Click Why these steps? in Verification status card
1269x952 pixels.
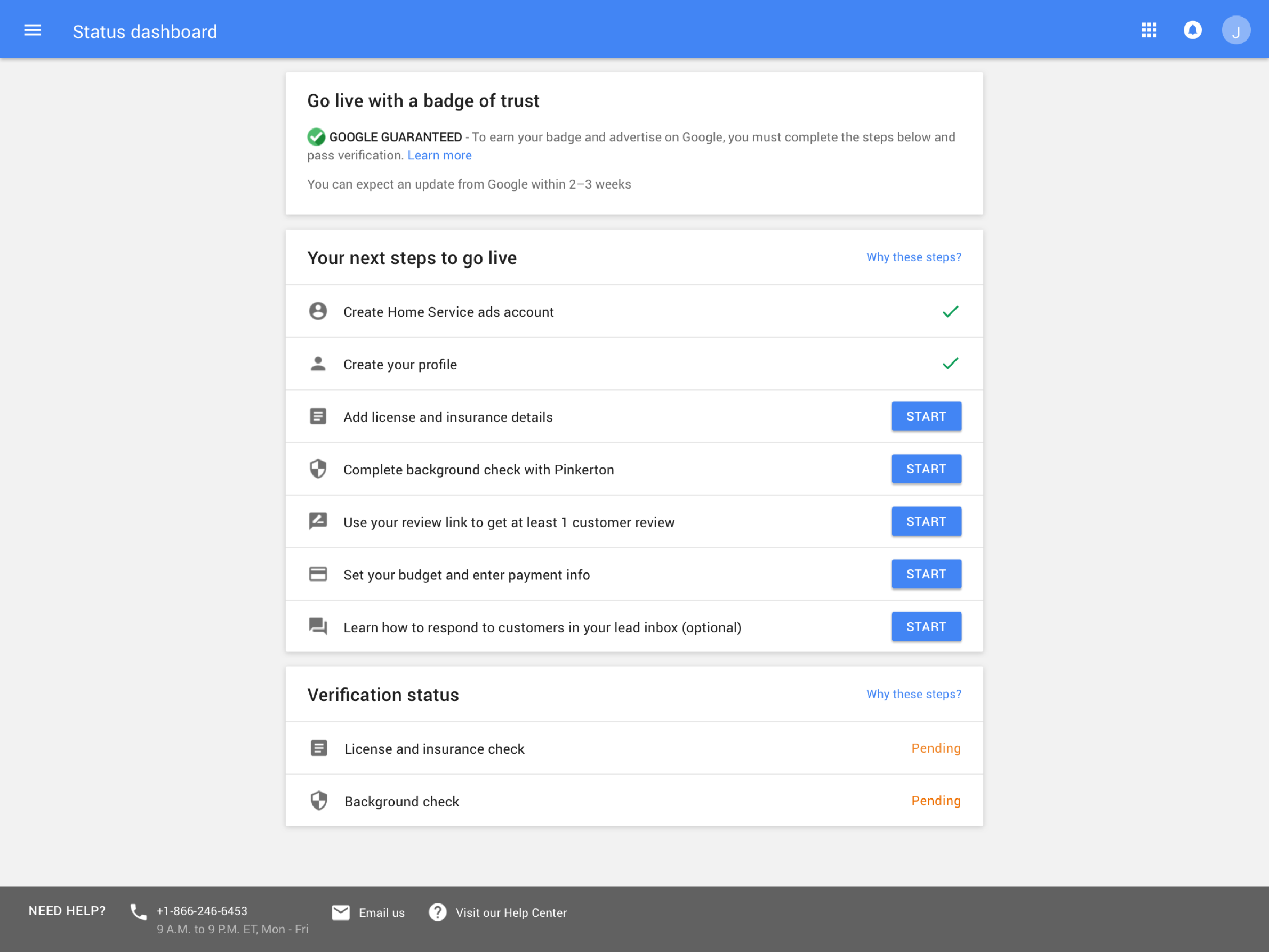click(x=914, y=694)
